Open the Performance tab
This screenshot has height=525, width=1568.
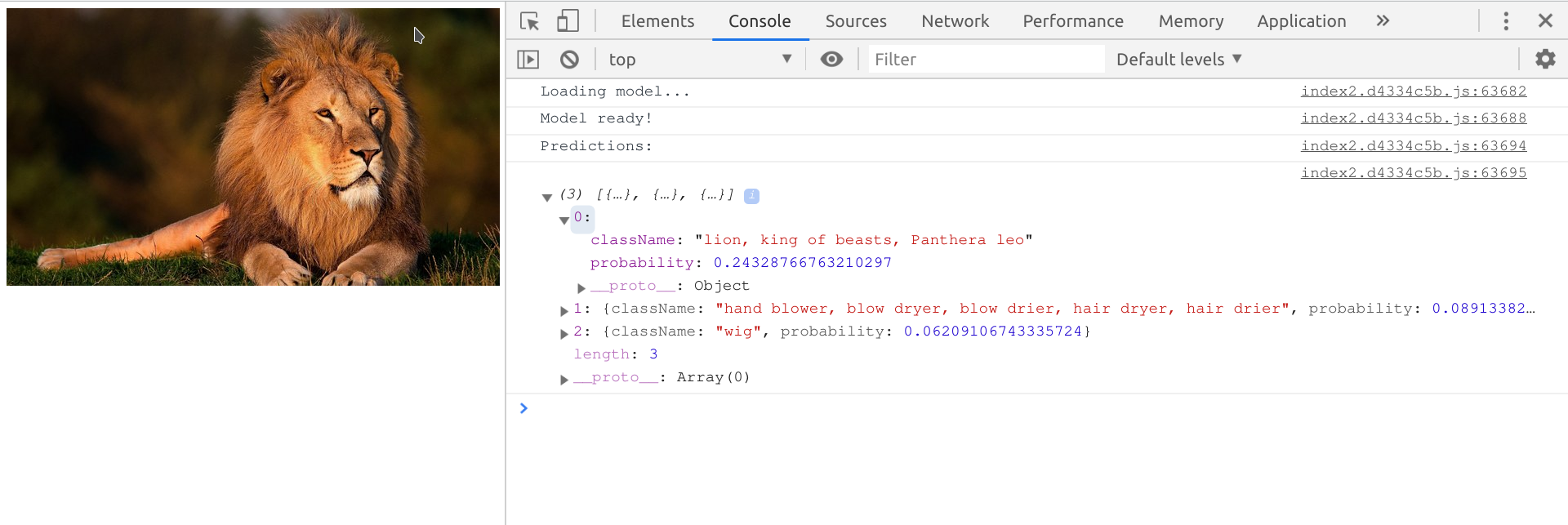(x=1073, y=21)
